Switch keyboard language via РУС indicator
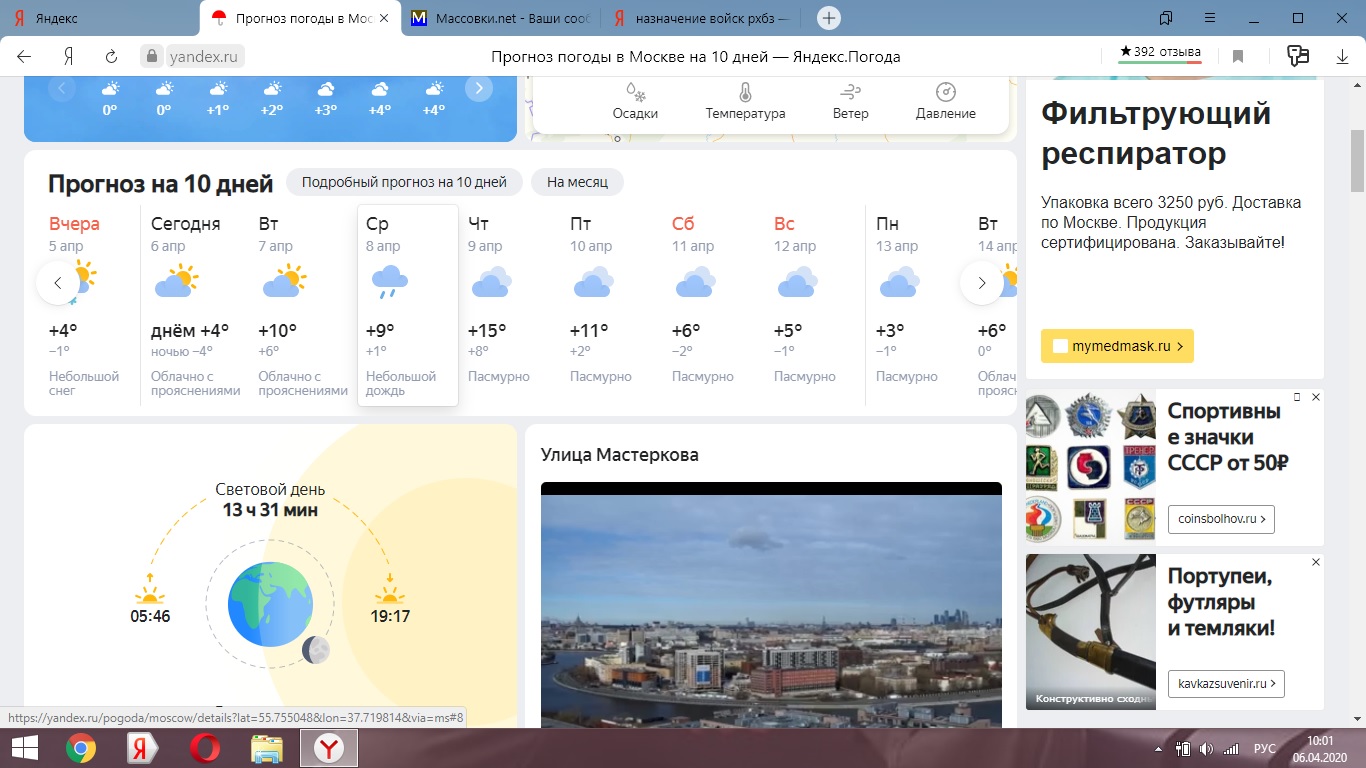This screenshot has width=1366, height=768. (1265, 748)
